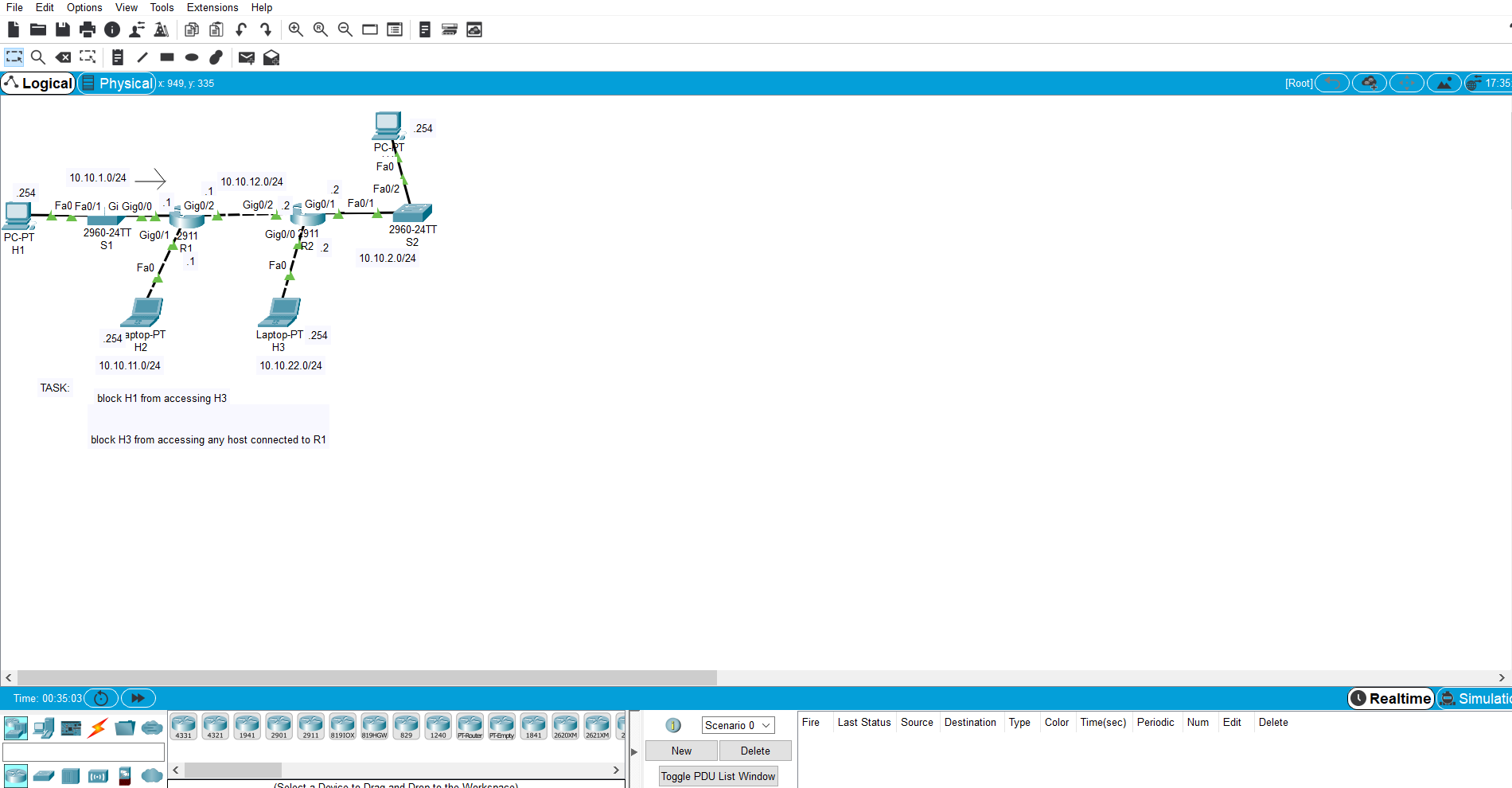Select the Draw Ellipse tool

[191, 57]
